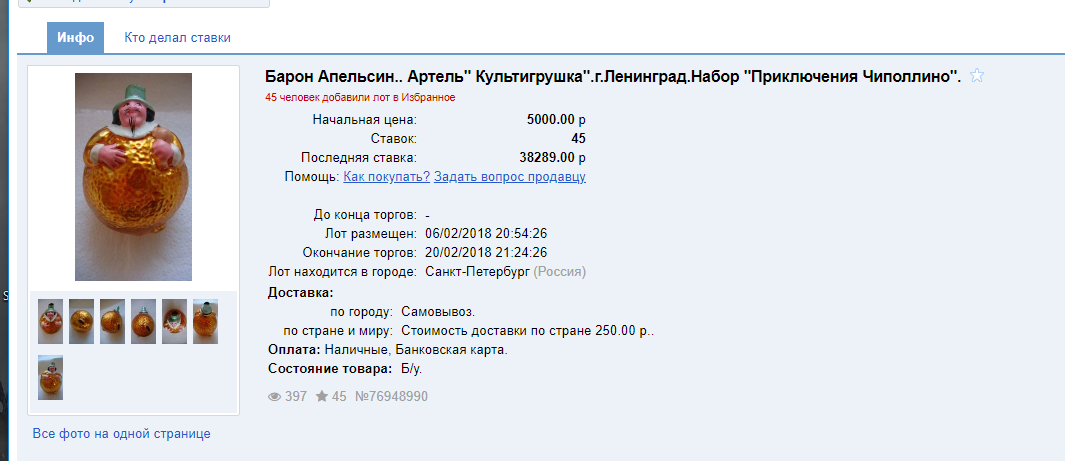Select the first thumbnail in top row
The height and width of the screenshot is (461, 1065).
tap(50, 321)
